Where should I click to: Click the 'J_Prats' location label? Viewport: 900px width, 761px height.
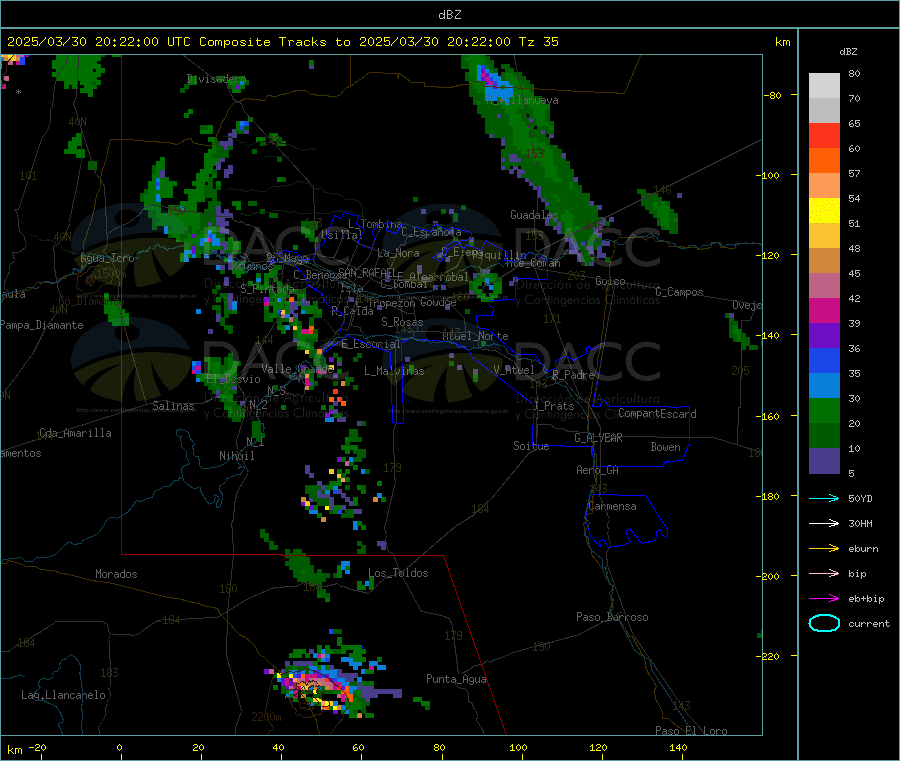point(553,405)
